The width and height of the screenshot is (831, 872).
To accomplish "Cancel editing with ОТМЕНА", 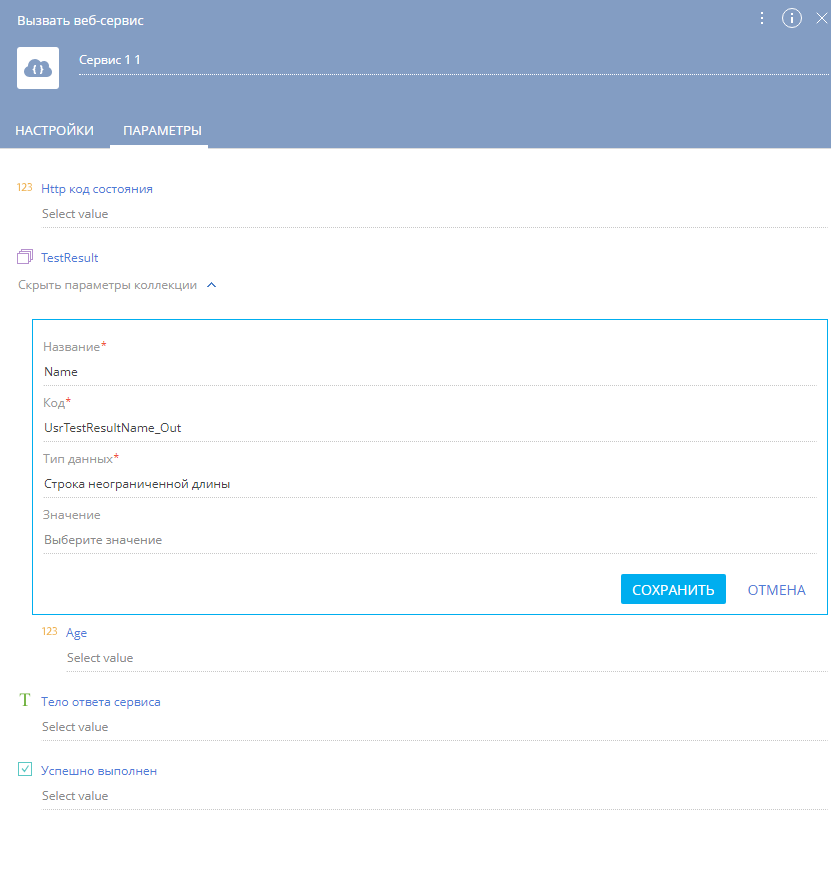I will 776,590.
